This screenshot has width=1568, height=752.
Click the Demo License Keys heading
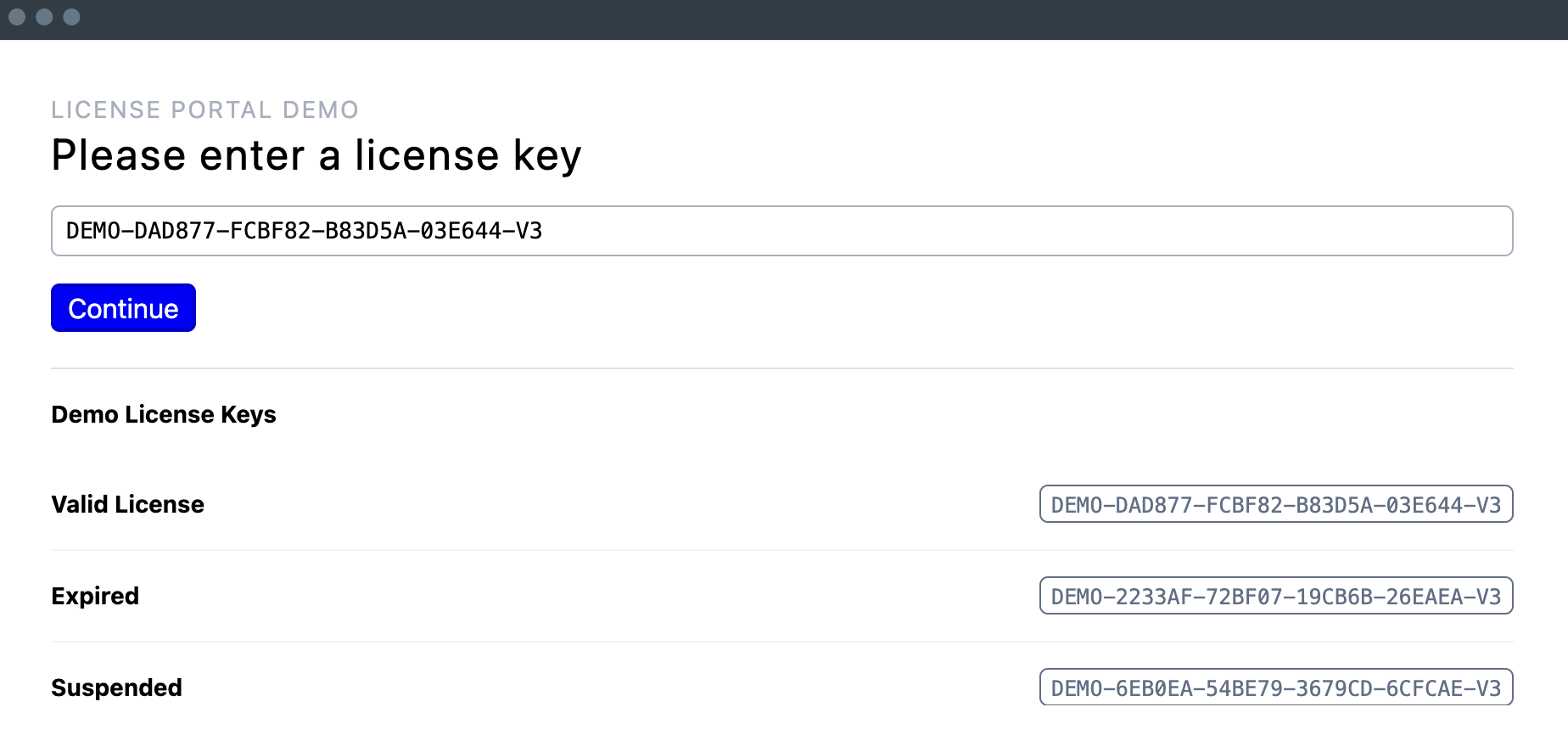[x=163, y=414]
